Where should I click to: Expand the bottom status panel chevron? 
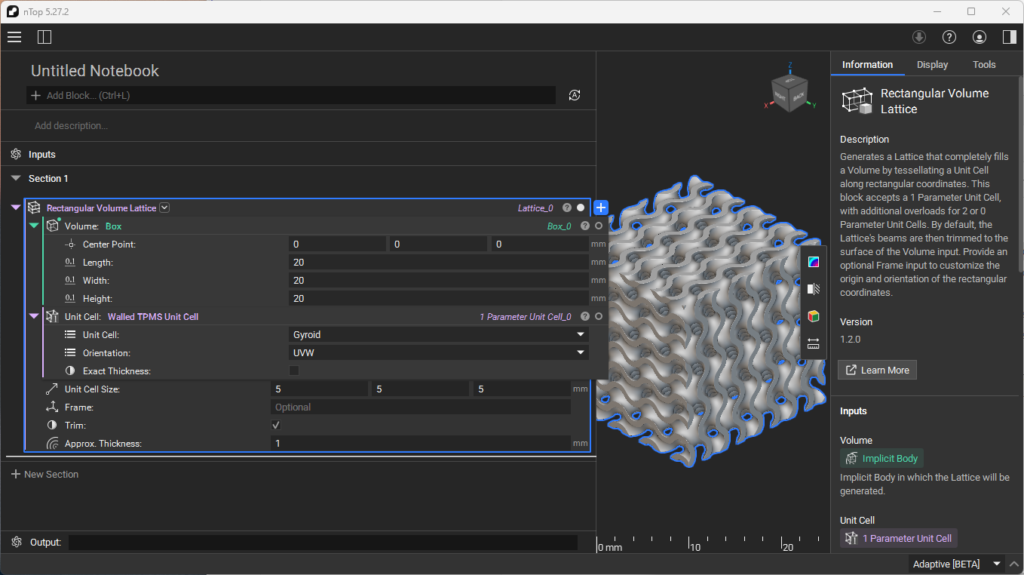[1014, 564]
